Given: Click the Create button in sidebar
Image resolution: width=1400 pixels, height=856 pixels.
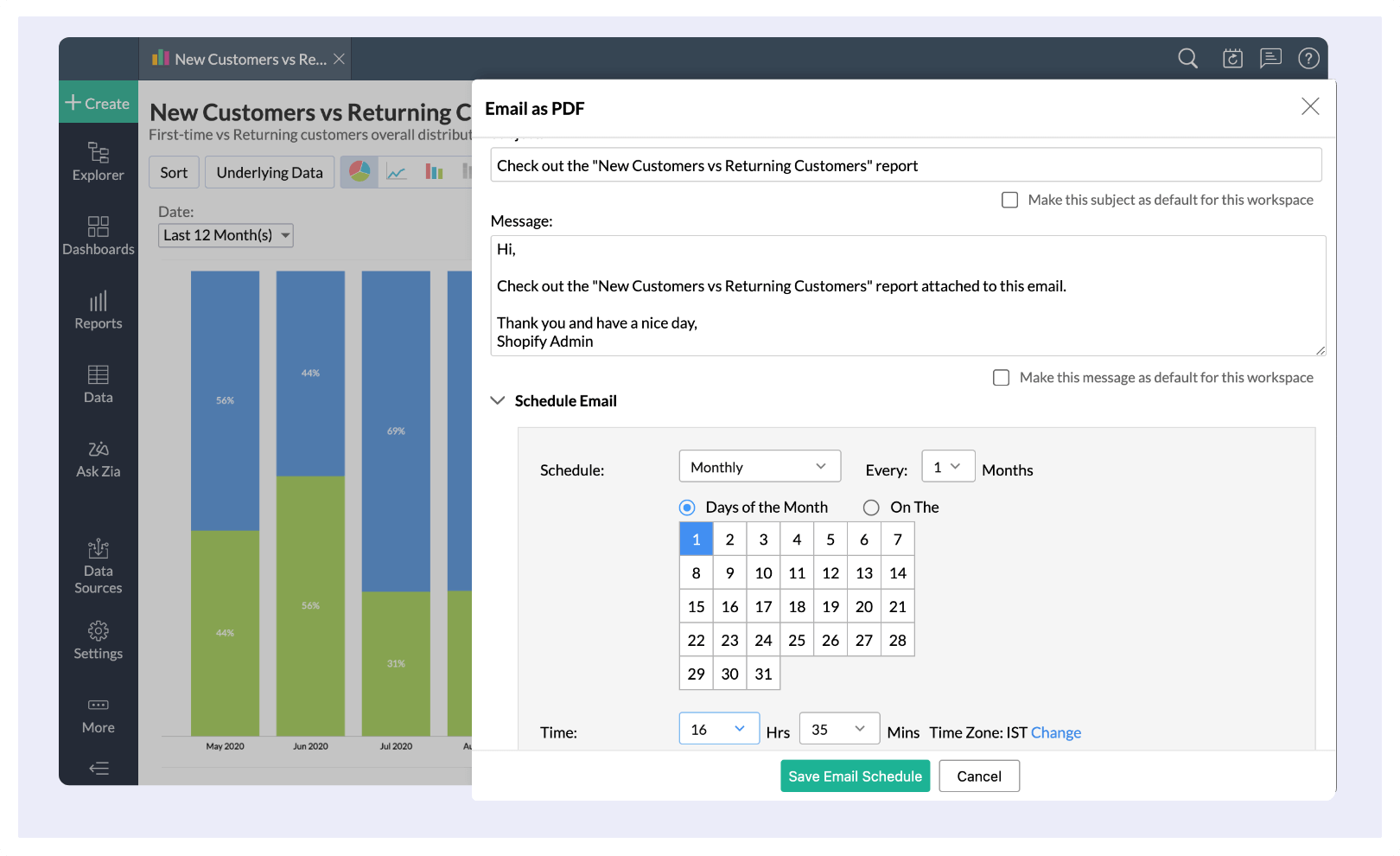Looking at the screenshot, I should point(98,103).
